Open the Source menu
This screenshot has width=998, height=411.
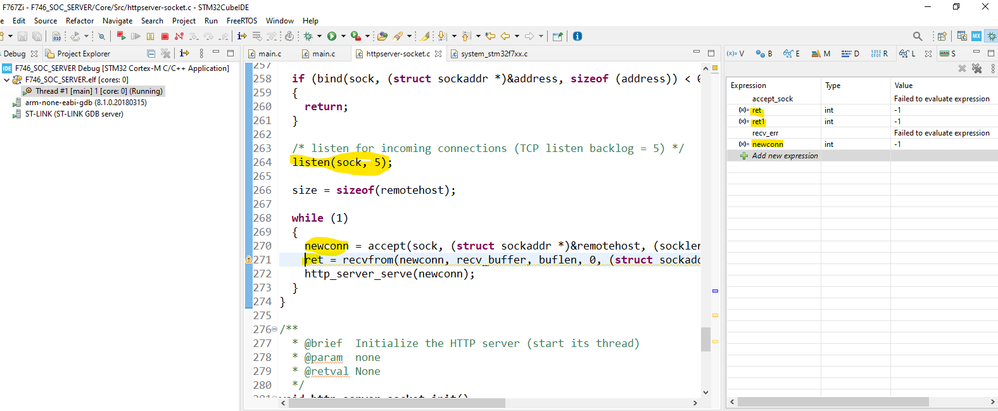[x=45, y=20]
